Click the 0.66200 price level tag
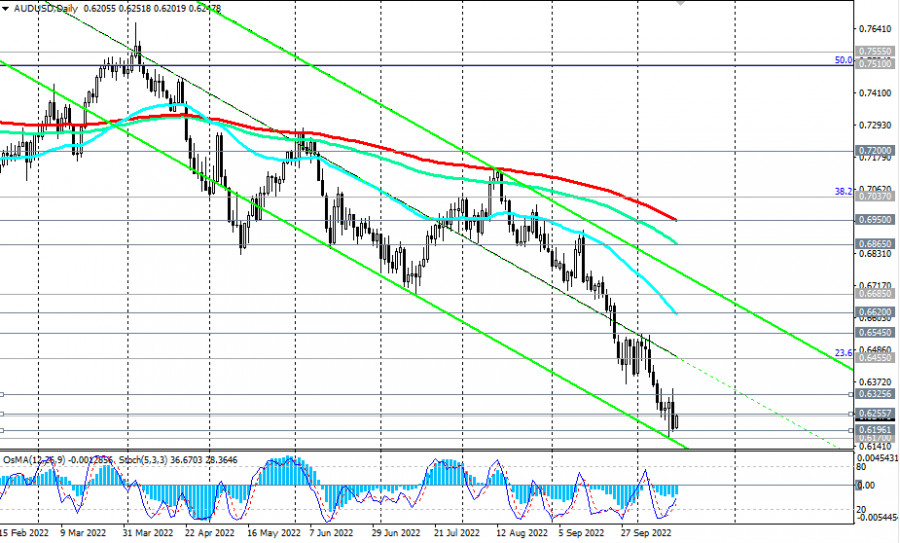 tap(874, 312)
